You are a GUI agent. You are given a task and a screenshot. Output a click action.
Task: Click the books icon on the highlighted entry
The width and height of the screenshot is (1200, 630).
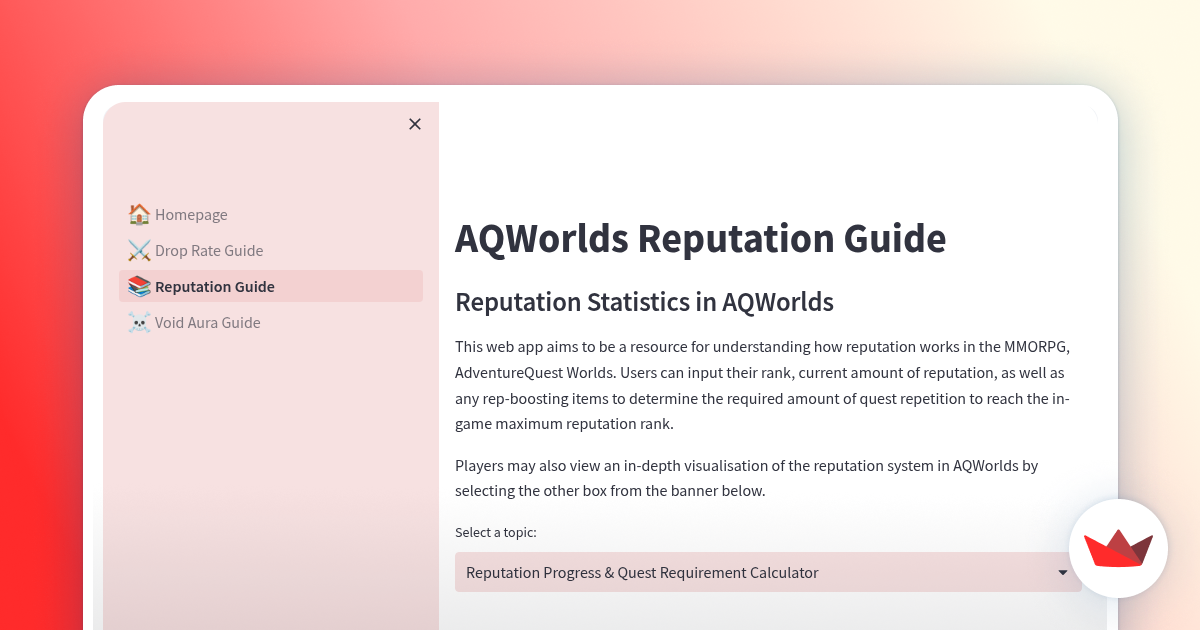tap(138, 286)
